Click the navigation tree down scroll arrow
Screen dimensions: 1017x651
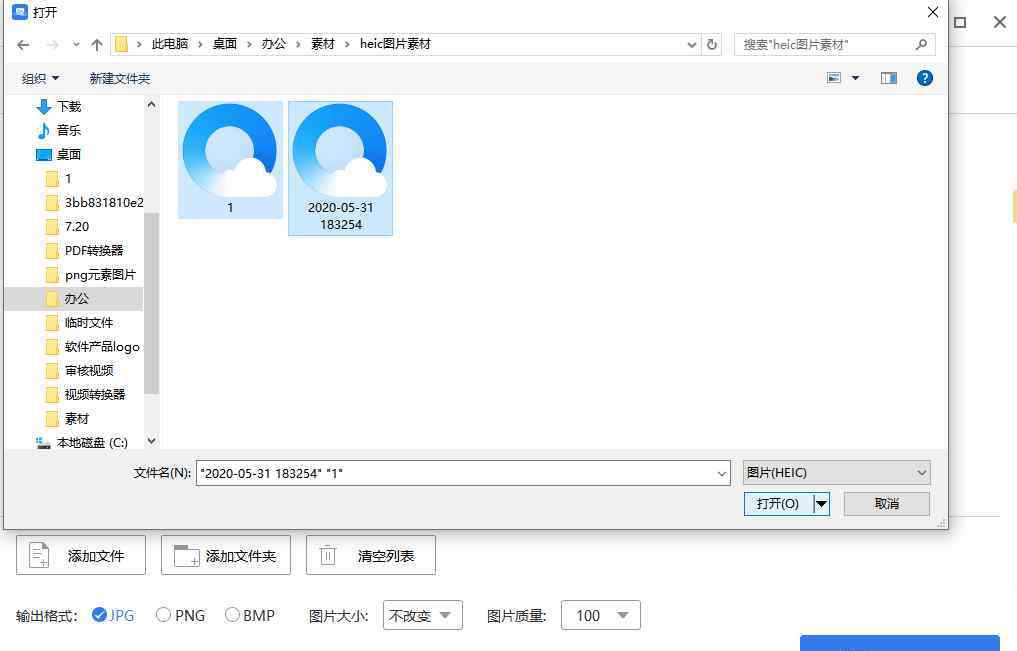pos(151,441)
